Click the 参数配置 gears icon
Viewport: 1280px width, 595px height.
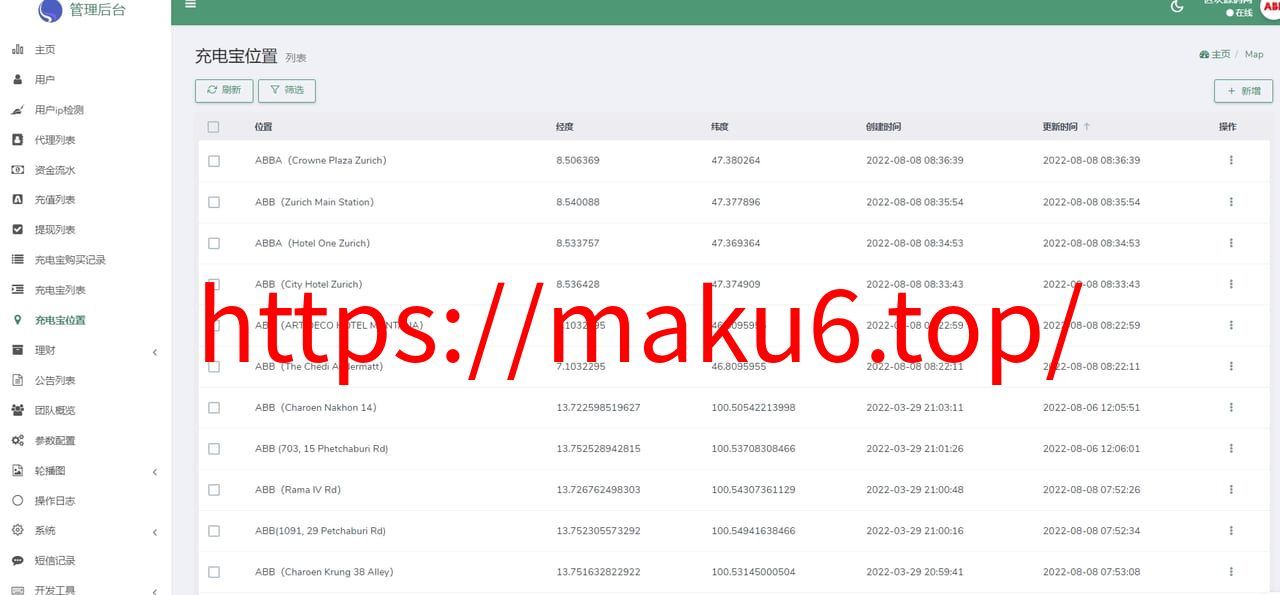tap(17, 440)
